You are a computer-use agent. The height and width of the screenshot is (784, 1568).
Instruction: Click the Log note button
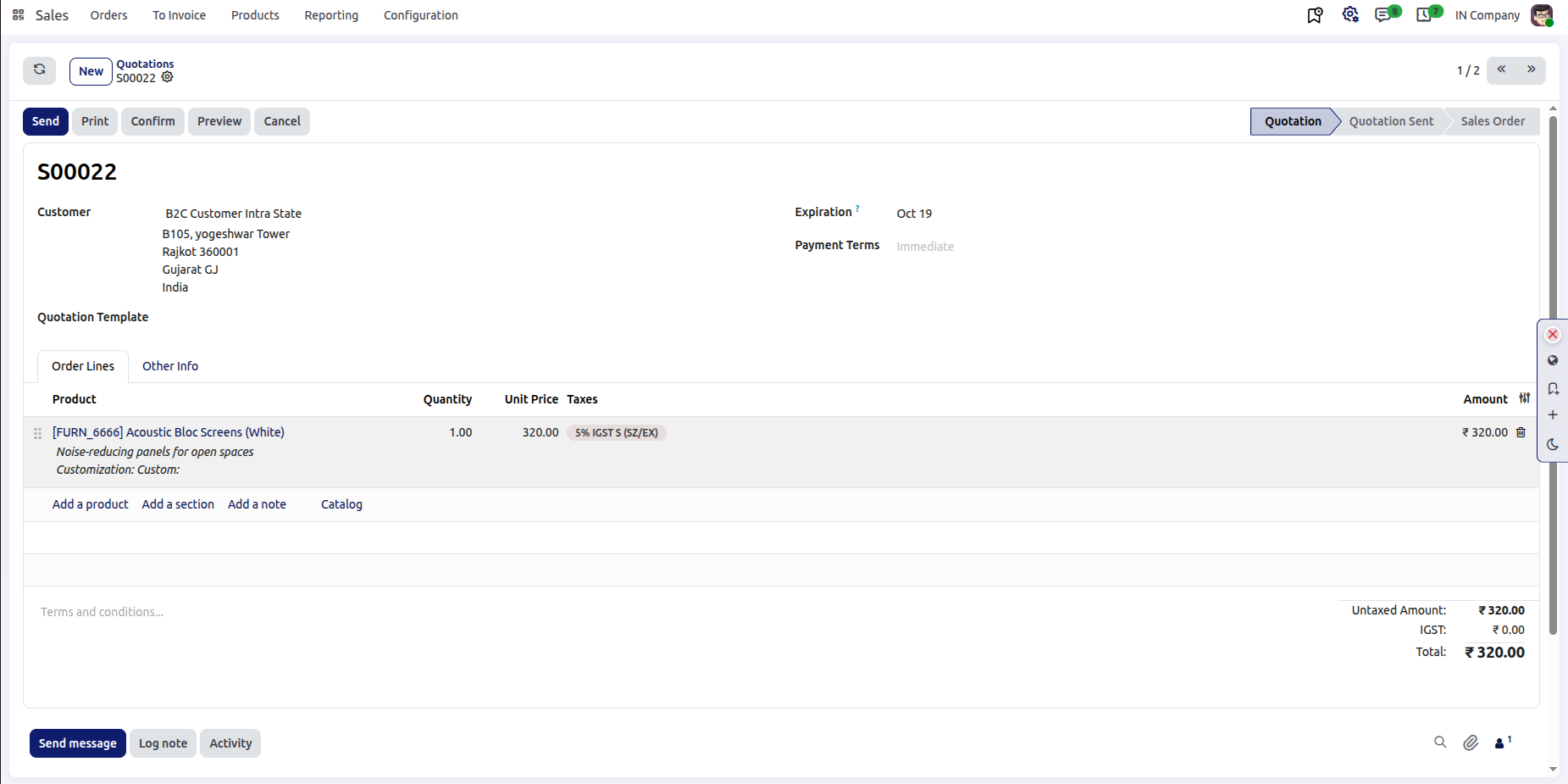pyautogui.click(x=163, y=743)
